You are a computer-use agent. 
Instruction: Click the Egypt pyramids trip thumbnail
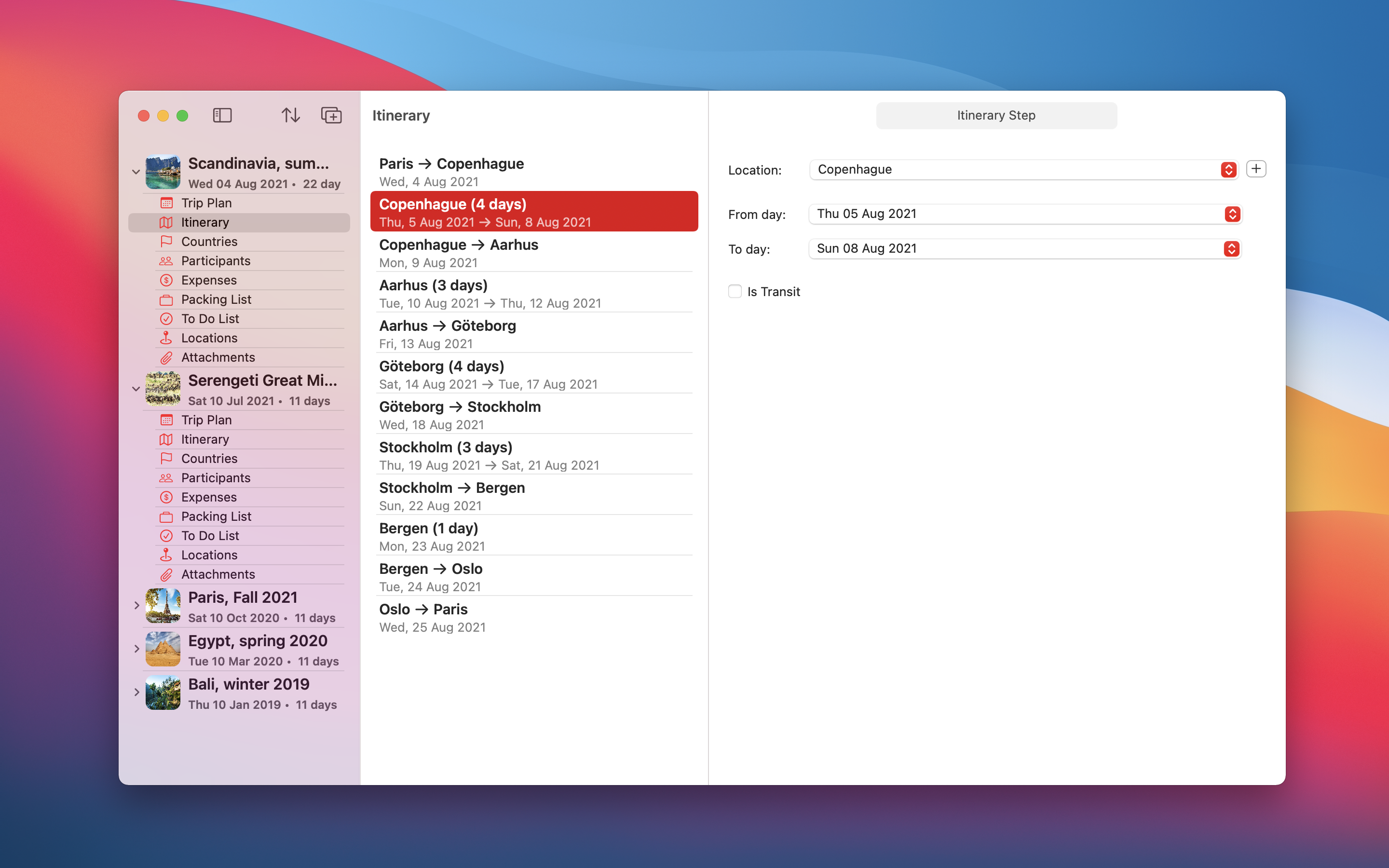(x=163, y=649)
